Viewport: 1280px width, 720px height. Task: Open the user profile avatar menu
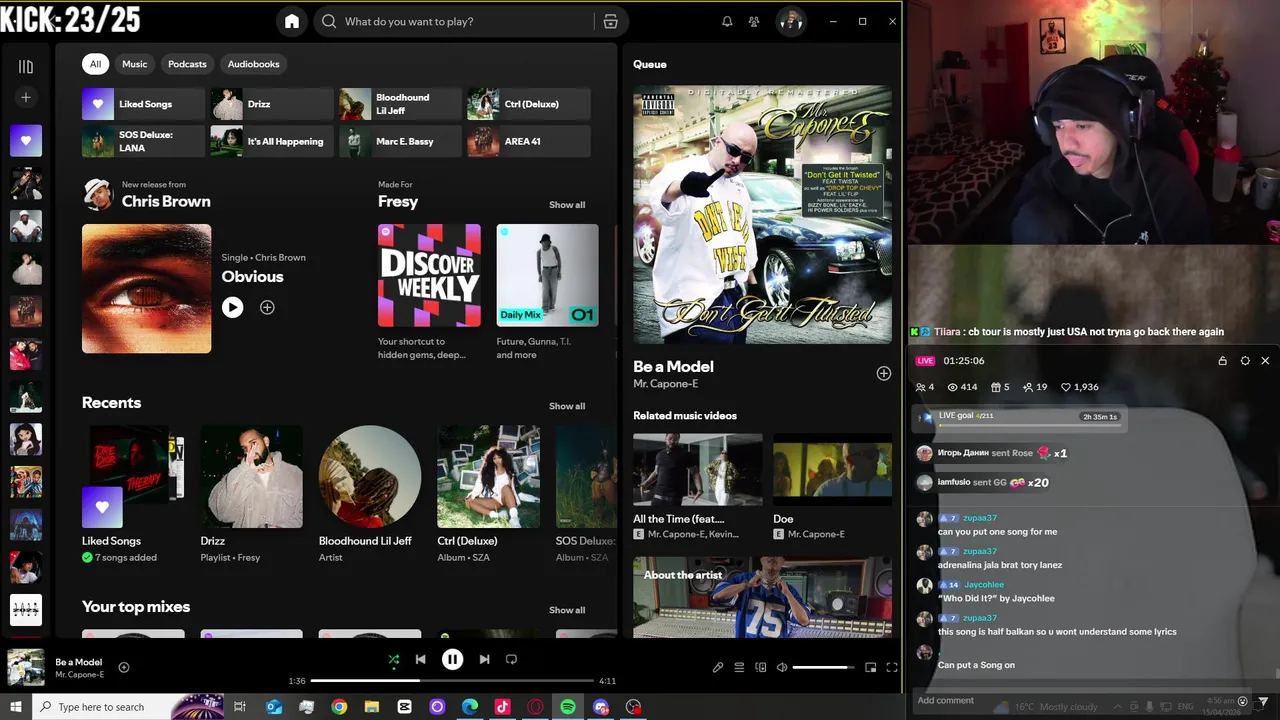click(x=791, y=21)
